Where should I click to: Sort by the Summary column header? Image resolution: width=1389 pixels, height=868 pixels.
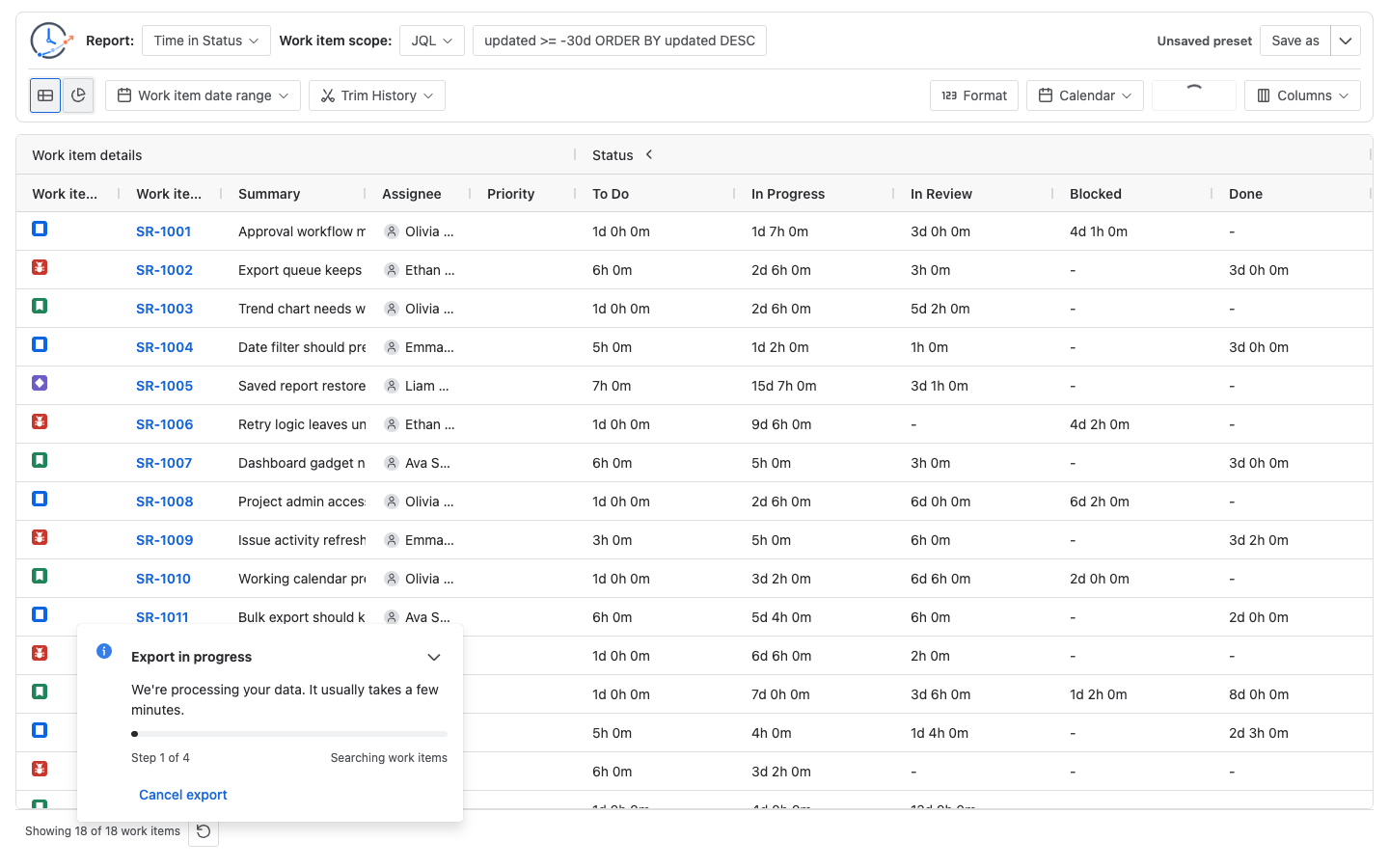[x=269, y=194]
